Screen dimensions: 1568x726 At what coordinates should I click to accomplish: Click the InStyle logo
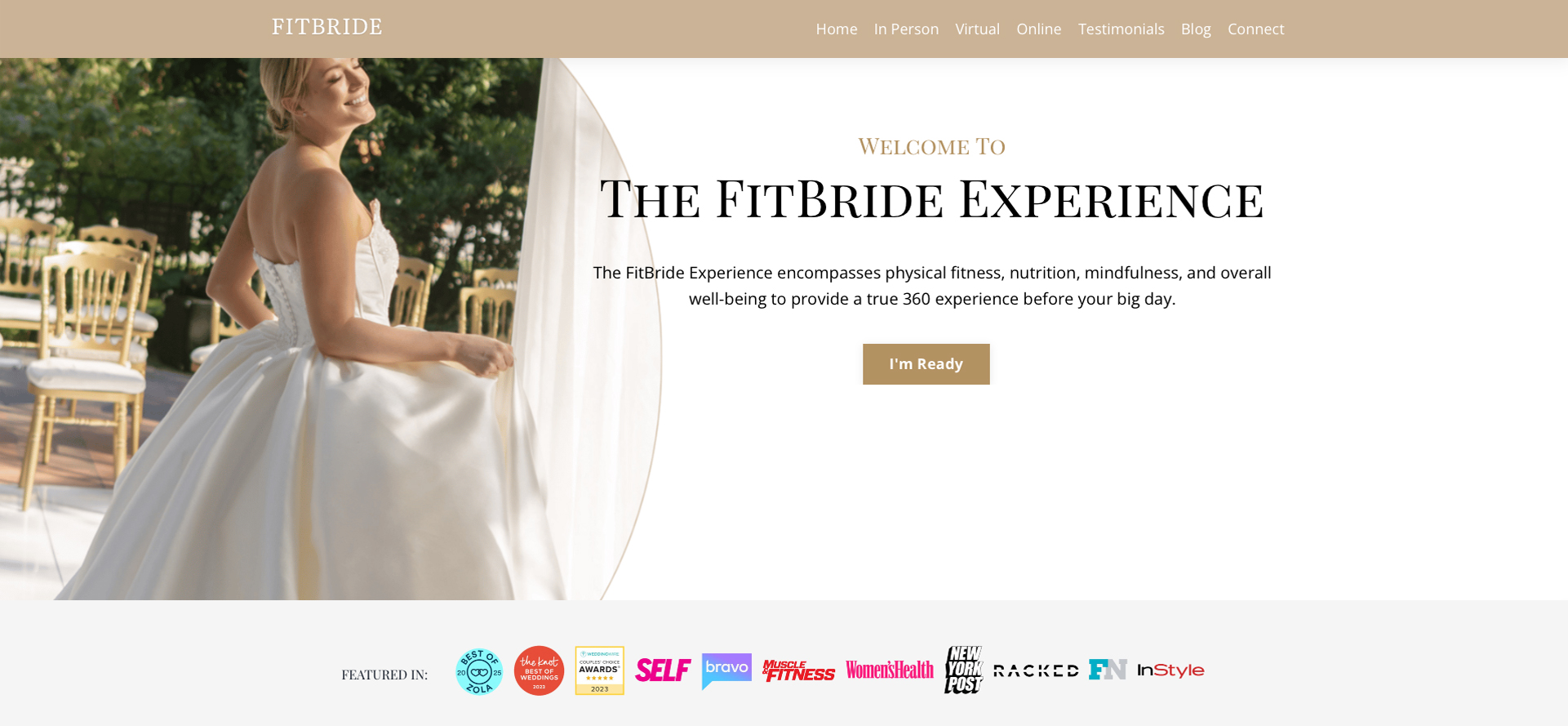click(x=1170, y=670)
